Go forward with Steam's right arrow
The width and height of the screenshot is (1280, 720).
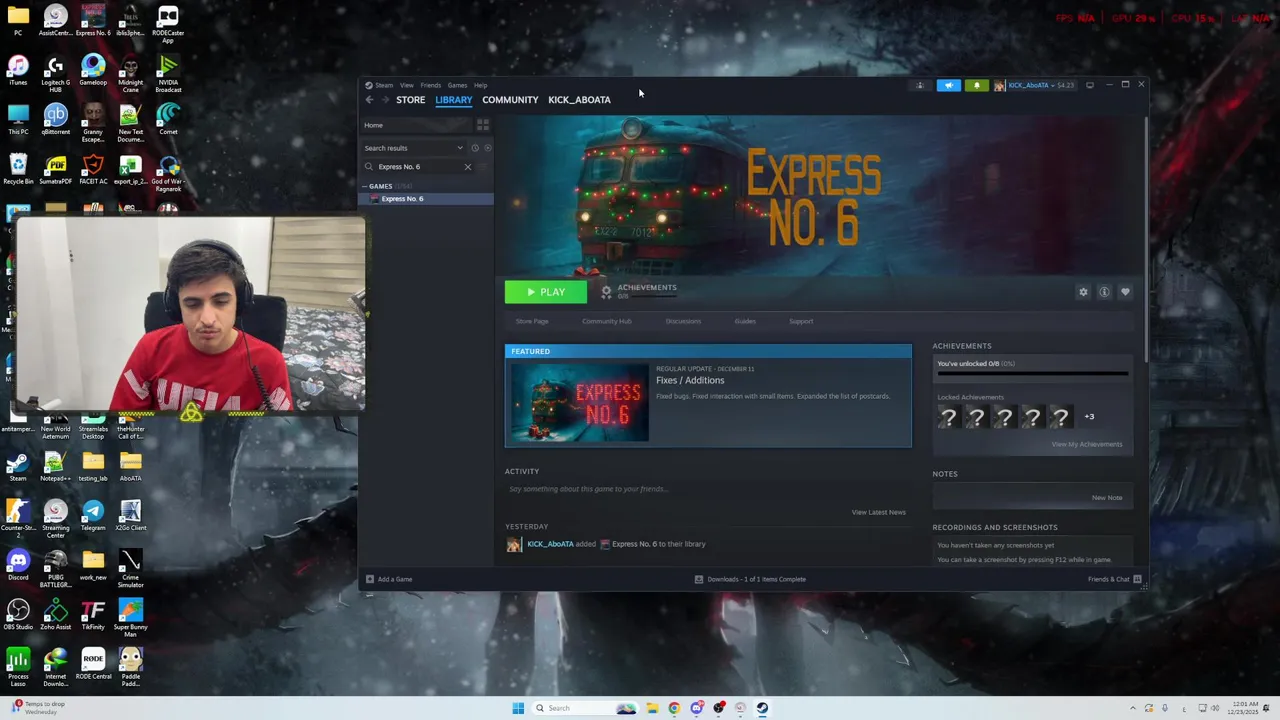point(385,100)
